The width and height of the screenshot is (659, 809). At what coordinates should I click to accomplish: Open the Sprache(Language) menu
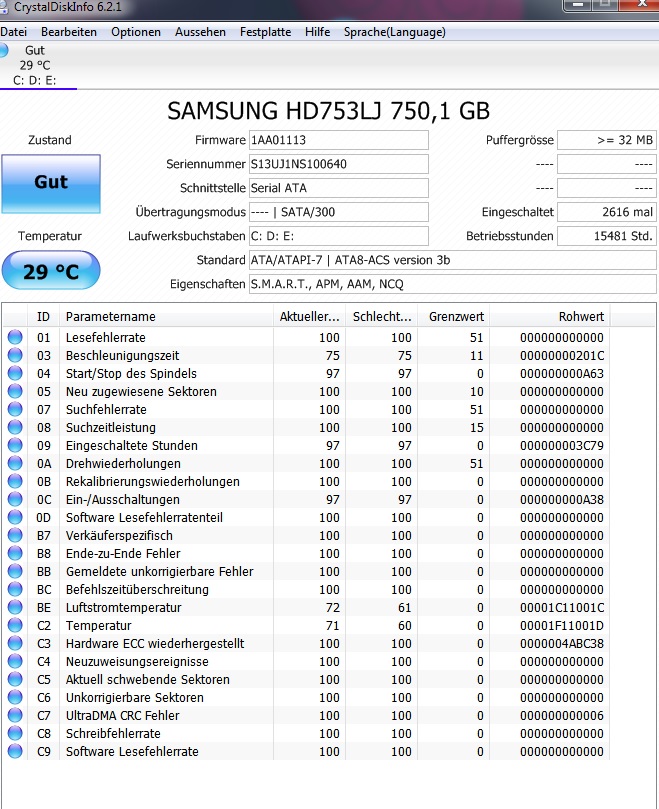pyautogui.click(x=395, y=32)
